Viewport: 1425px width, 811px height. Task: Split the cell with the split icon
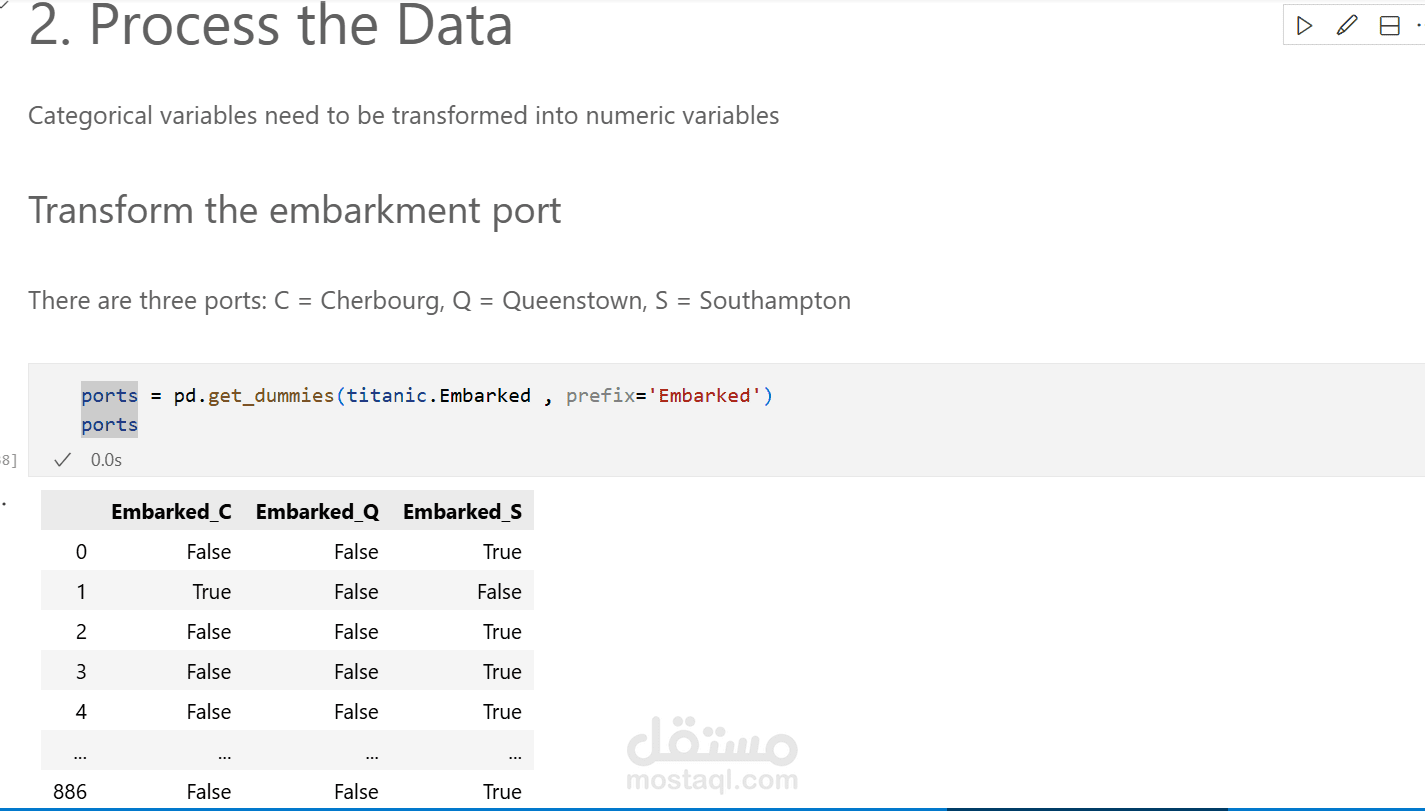(1389, 26)
